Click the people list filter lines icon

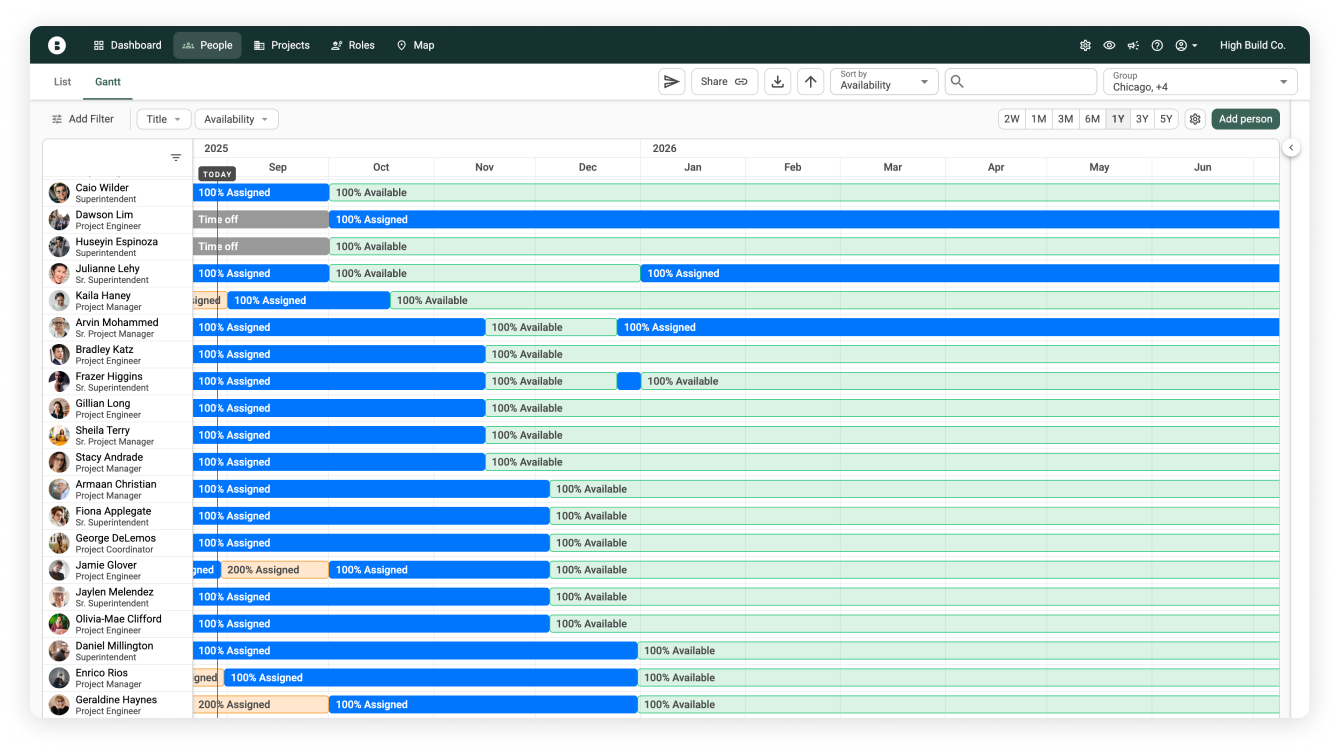point(176,158)
